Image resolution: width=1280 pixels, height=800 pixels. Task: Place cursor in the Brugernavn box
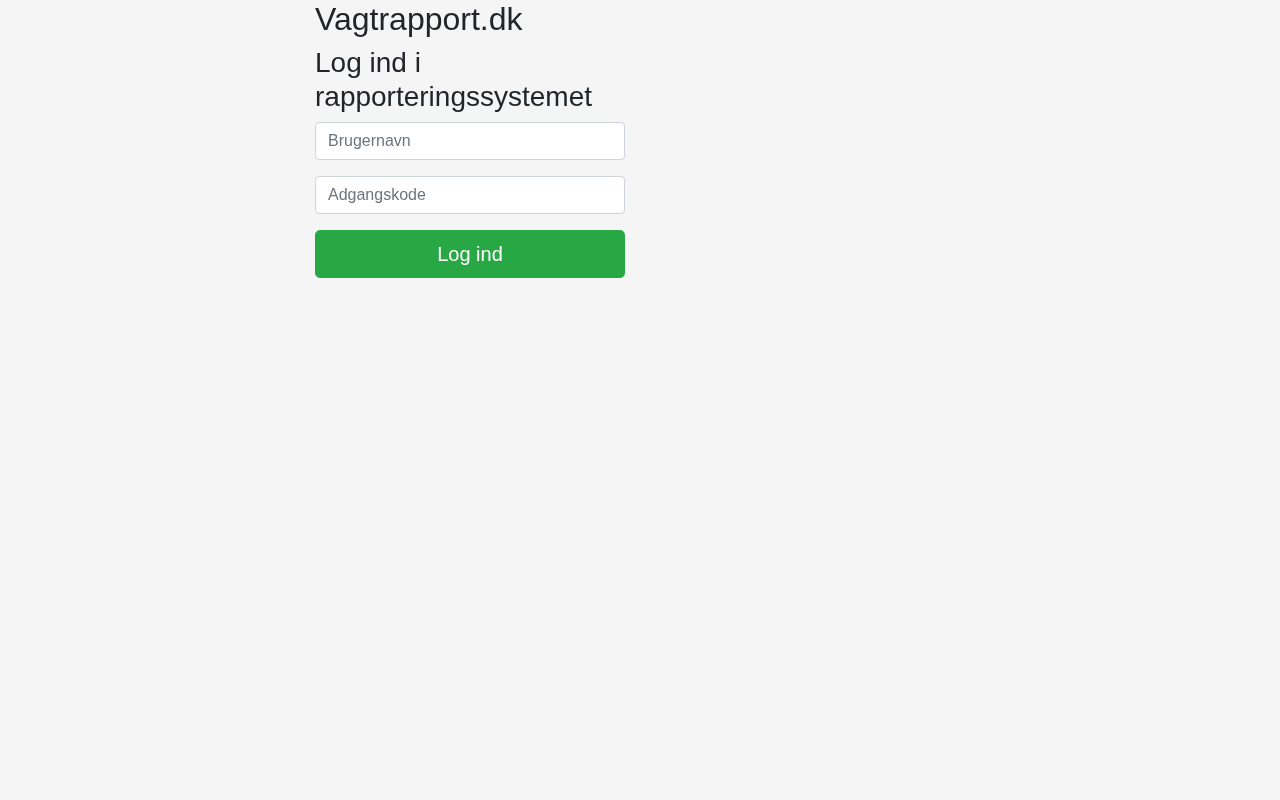(470, 141)
